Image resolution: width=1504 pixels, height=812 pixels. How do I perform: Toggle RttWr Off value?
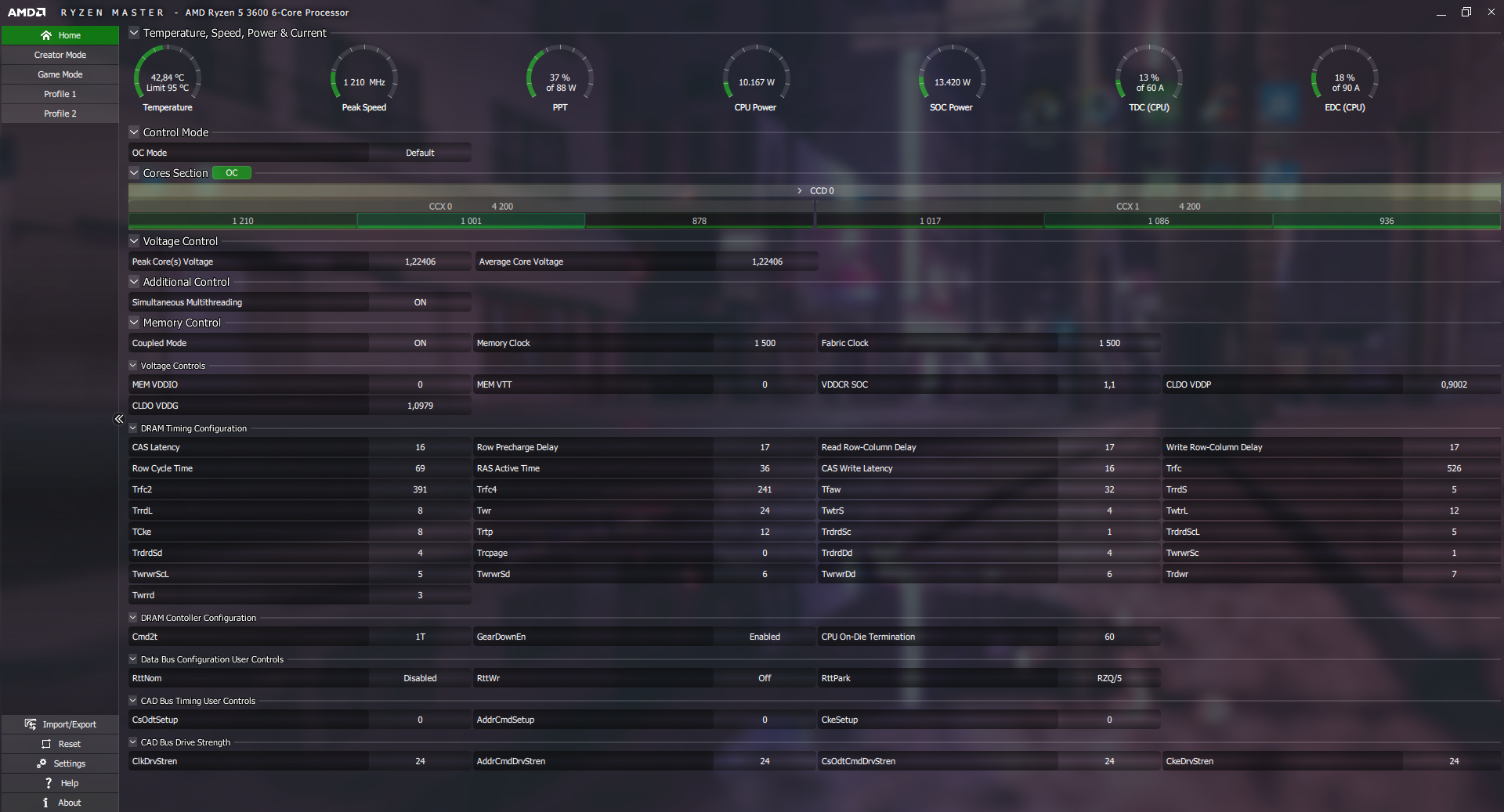tap(765, 678)
